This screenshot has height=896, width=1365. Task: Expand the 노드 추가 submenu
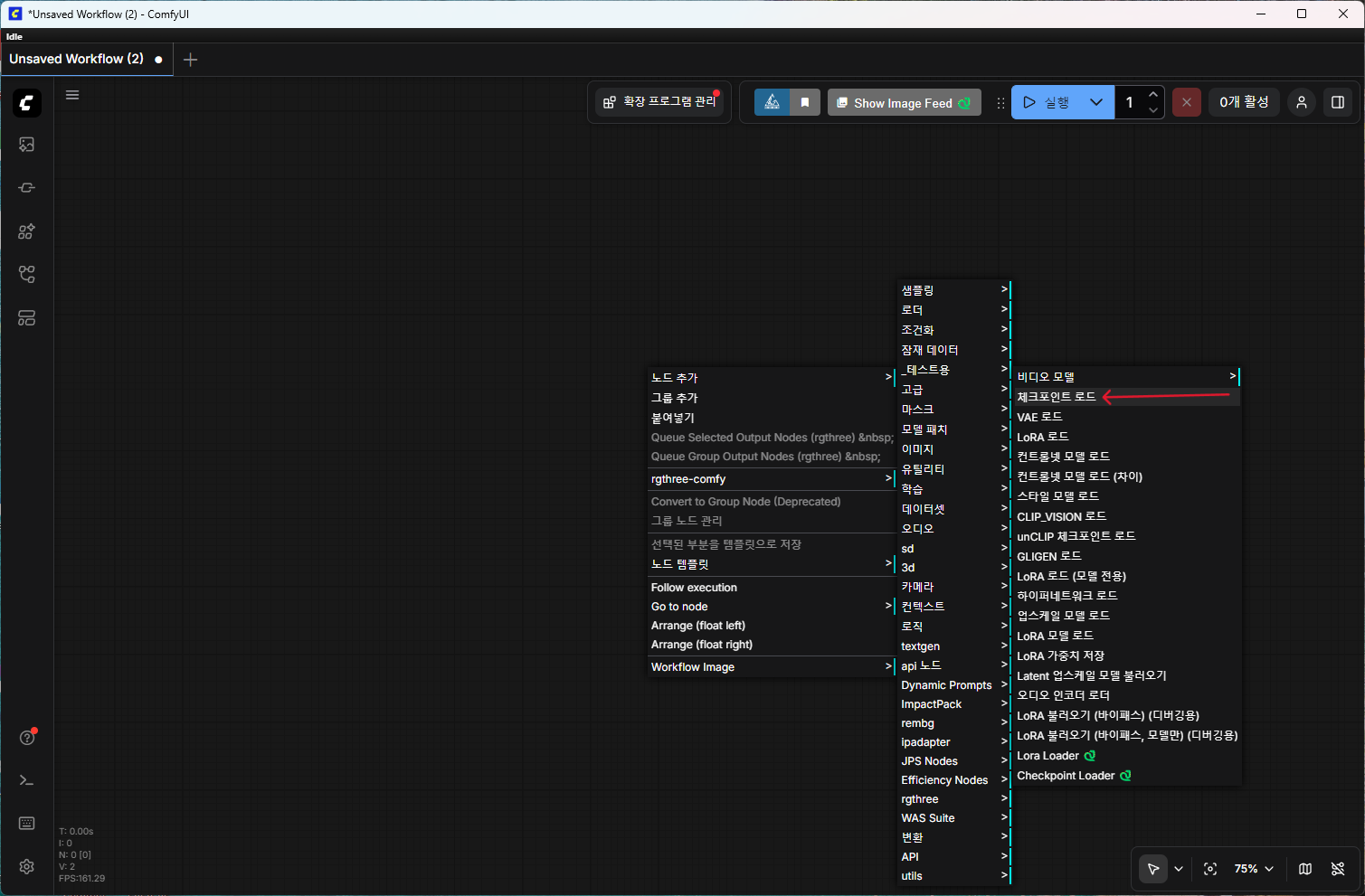[772, 377]
